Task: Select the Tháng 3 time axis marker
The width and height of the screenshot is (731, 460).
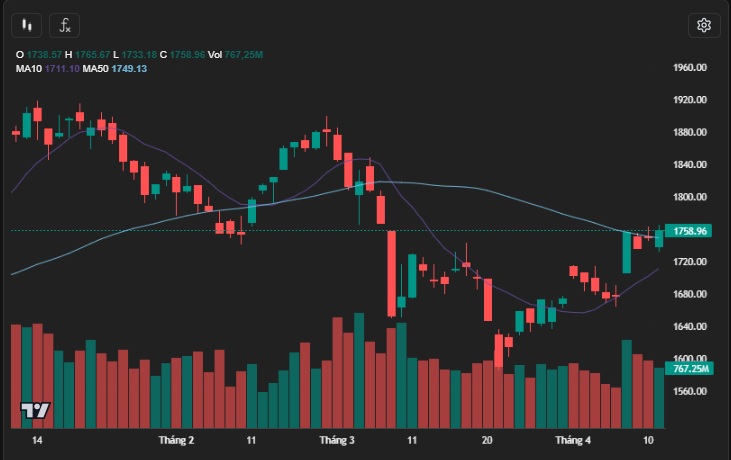Action: point(337,440)
